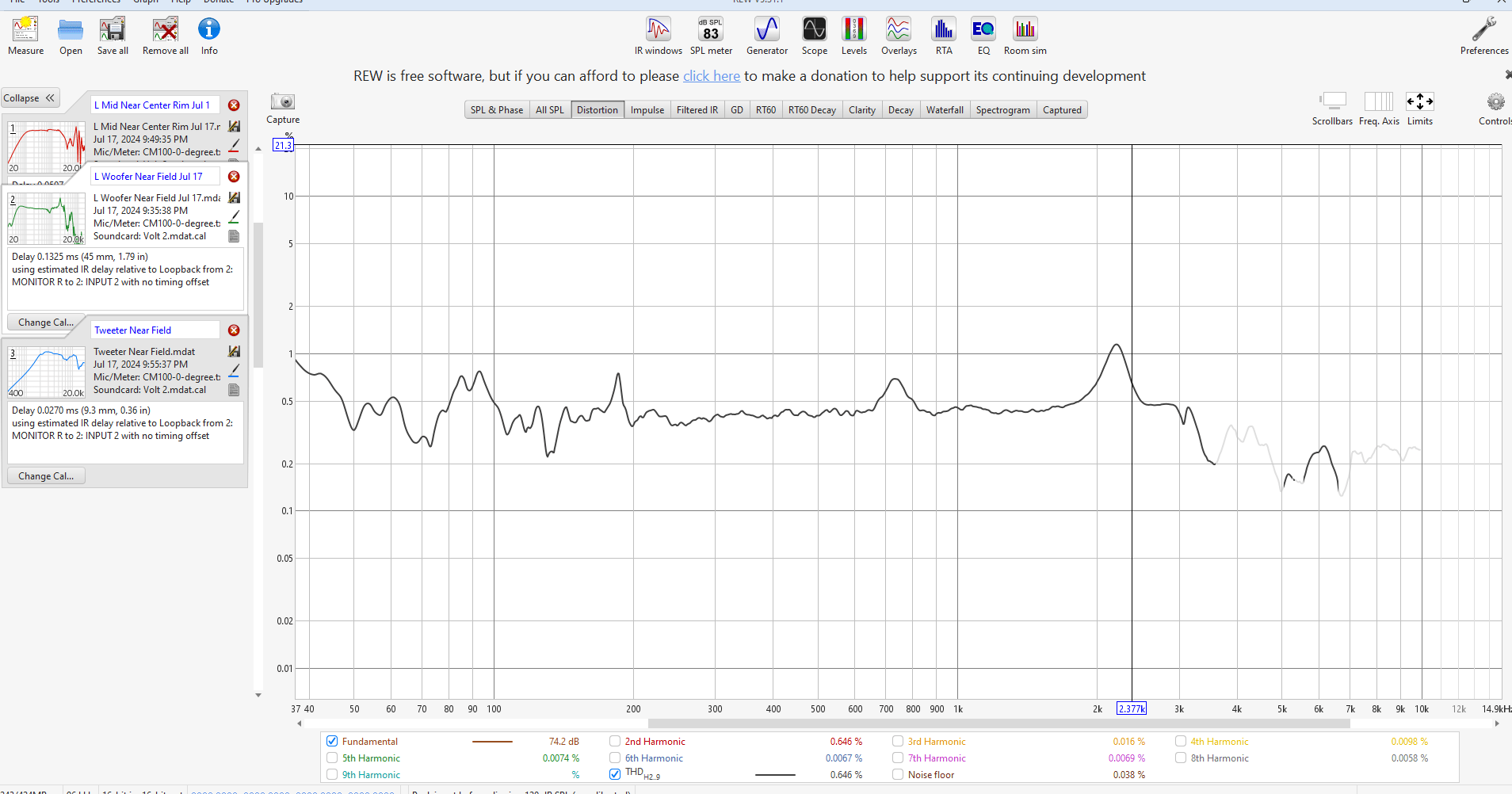Open the Clarity tab
Image resolution: width=1512 pixels, height=794 pixels.
click(x=862, y=110)
